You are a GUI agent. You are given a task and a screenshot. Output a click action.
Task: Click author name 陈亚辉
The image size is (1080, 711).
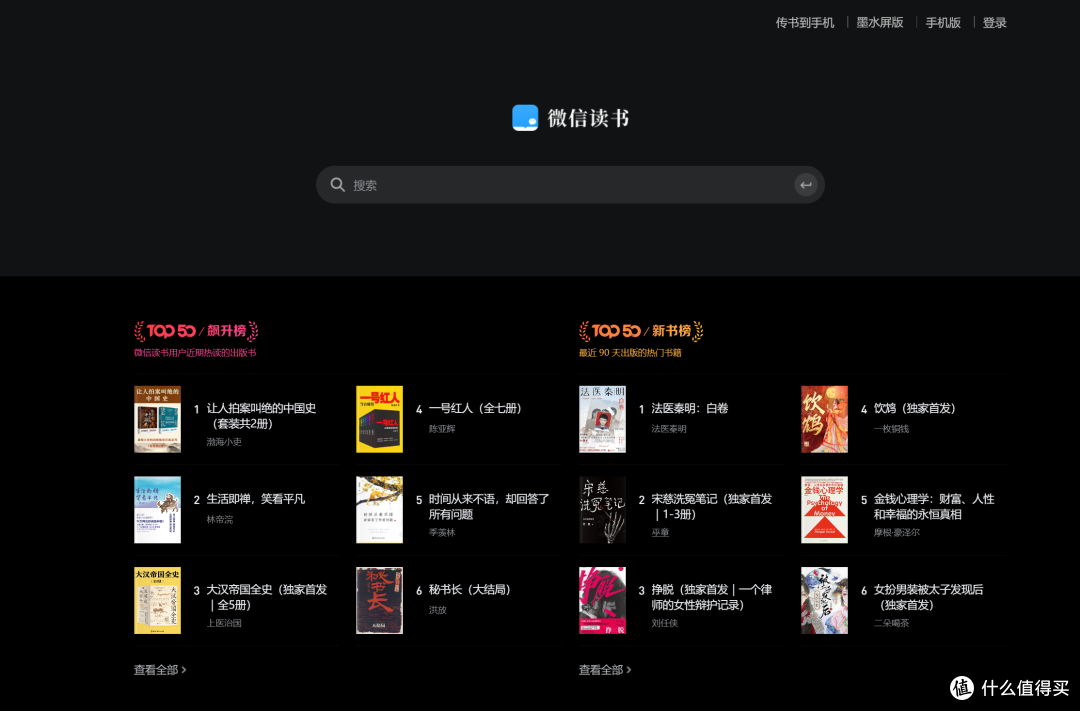click(x=442, y=429)
